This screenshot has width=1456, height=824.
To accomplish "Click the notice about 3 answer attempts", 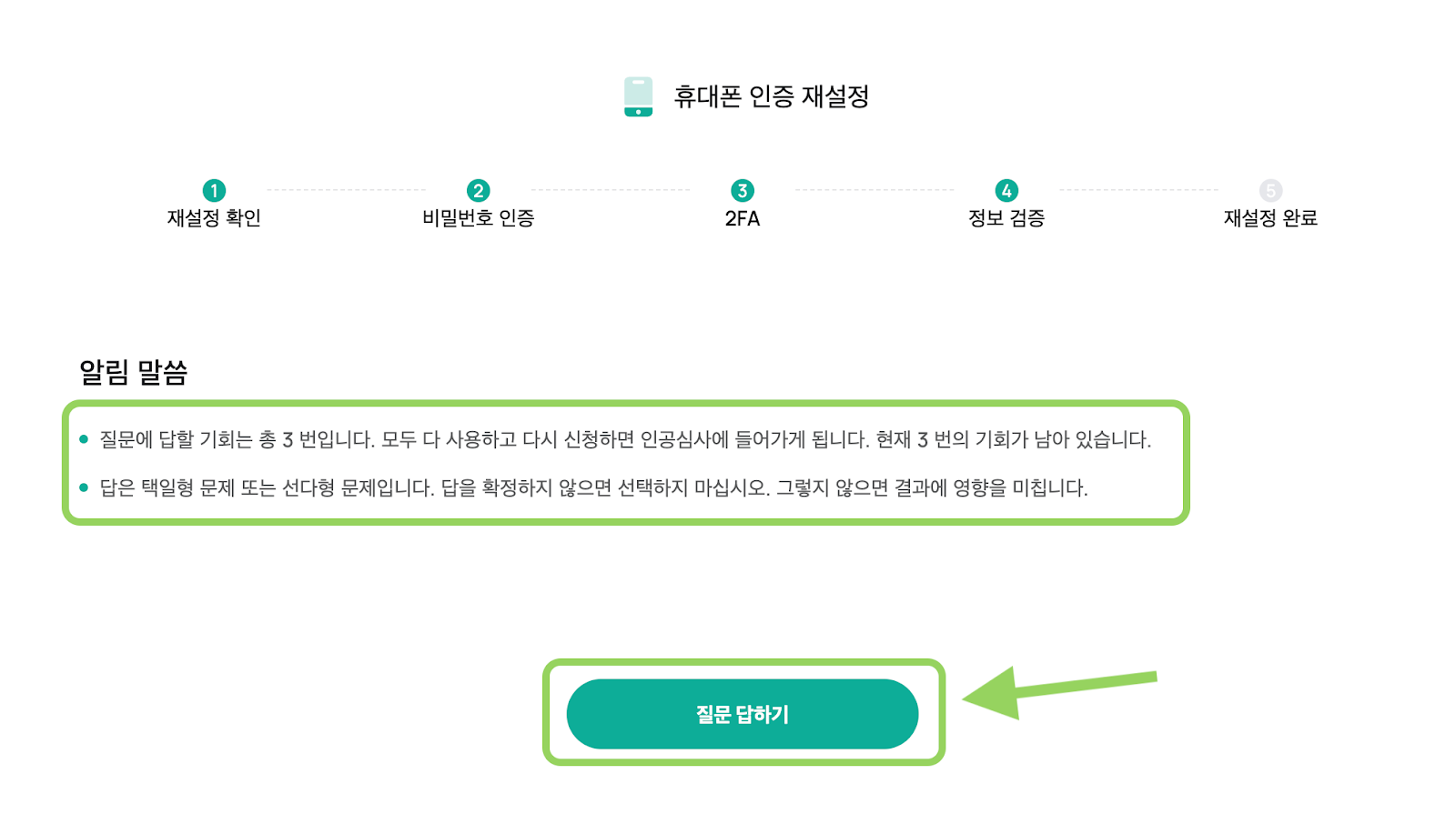I will click(x=625, y=439).
